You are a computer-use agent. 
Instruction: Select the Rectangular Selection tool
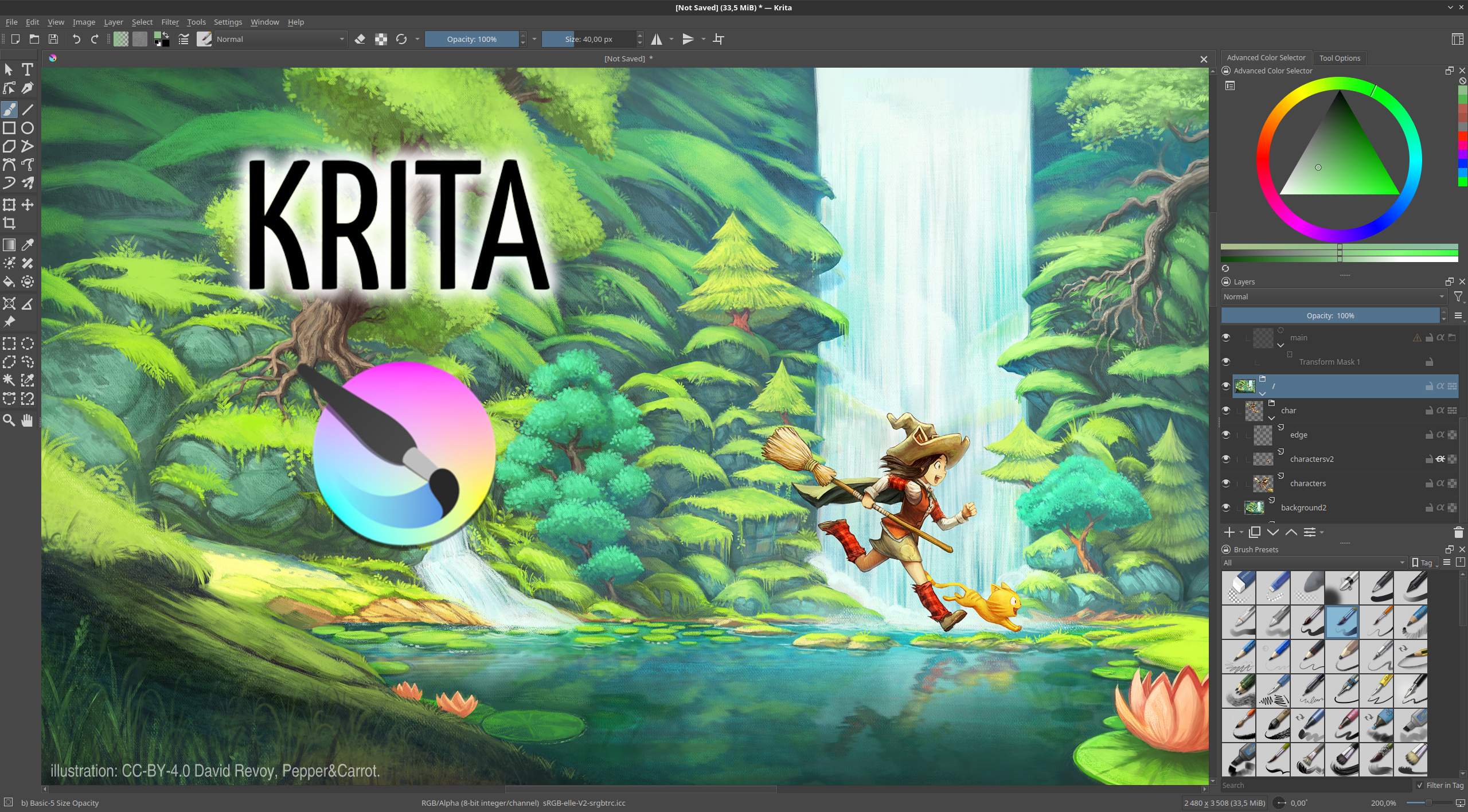(x=9, y=343)
